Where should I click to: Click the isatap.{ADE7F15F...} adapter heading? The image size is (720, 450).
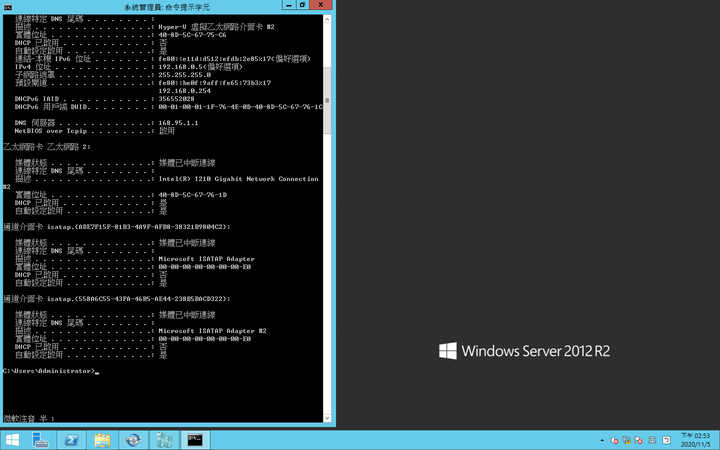[117, 227]
